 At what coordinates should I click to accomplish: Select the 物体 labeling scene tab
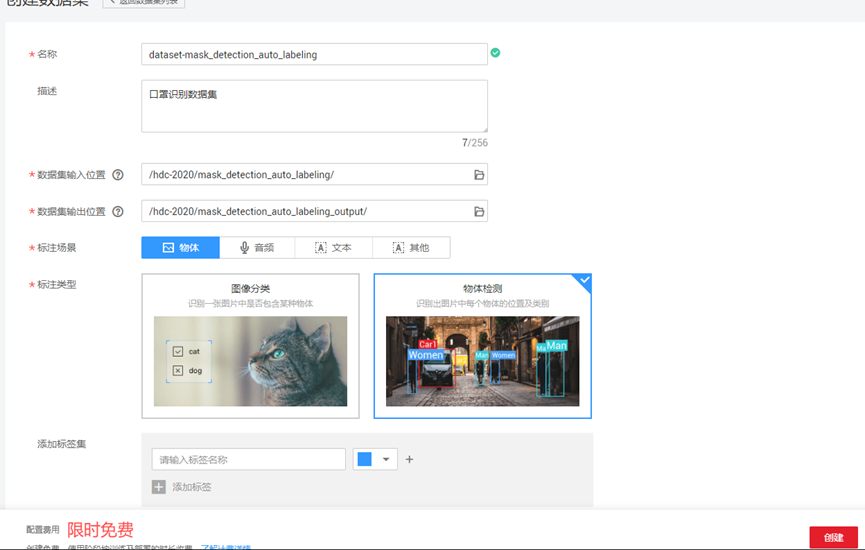tap(180, 248)
